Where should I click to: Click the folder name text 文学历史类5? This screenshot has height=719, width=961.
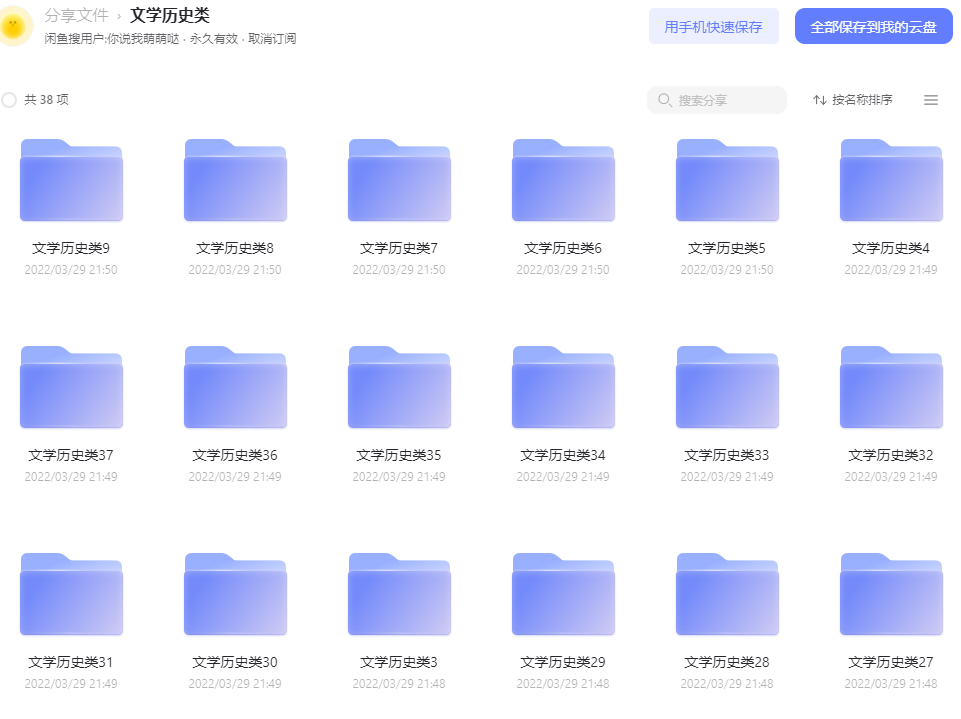pyautogui.click(x=727, y=248)
